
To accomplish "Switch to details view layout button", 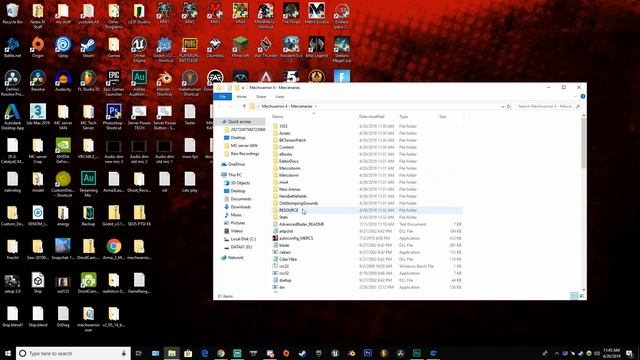I will tap(574, 296).
